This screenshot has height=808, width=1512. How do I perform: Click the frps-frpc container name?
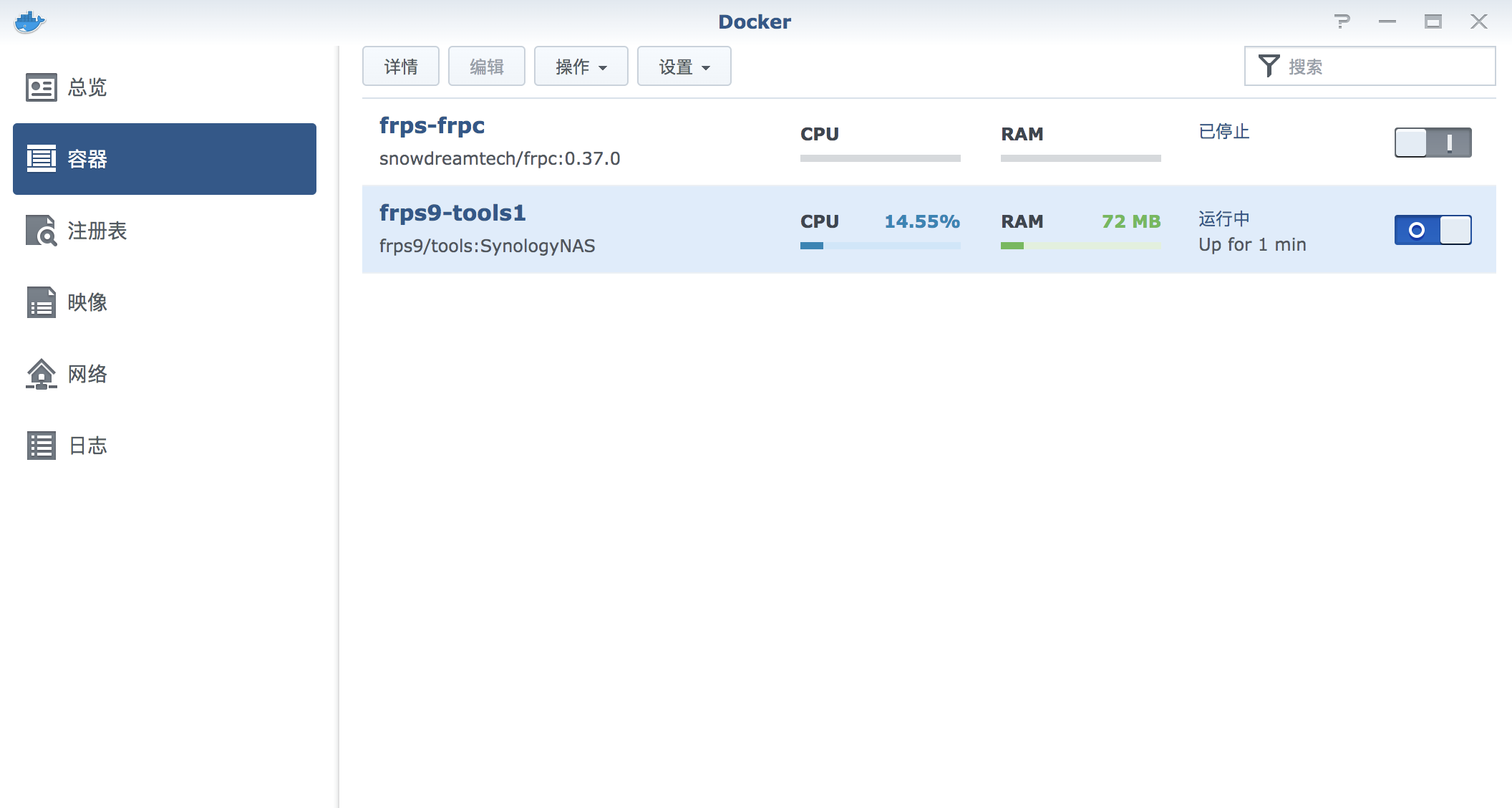[x=432, y=125]
